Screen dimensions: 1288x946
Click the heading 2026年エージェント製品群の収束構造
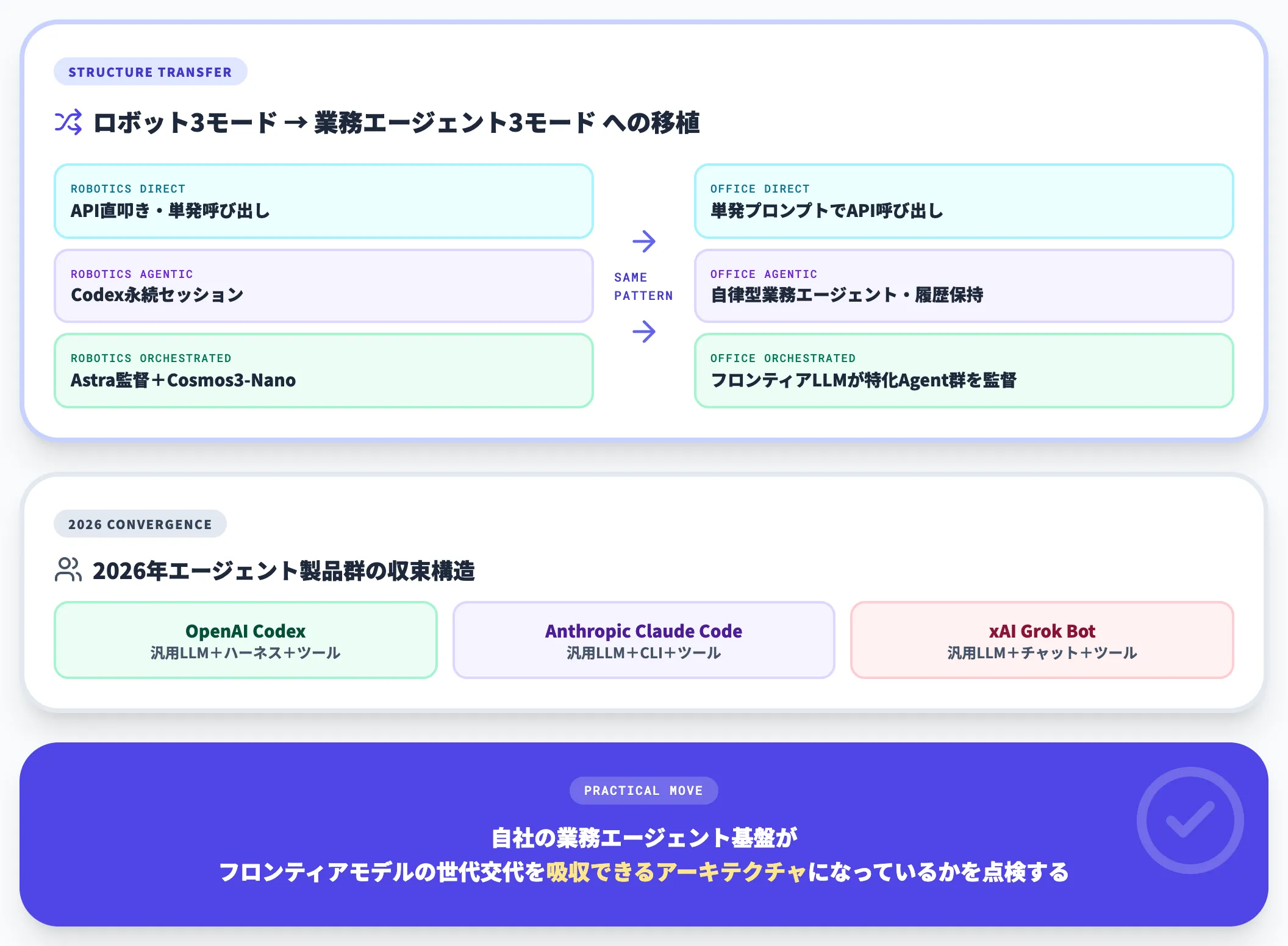[284, 571]
